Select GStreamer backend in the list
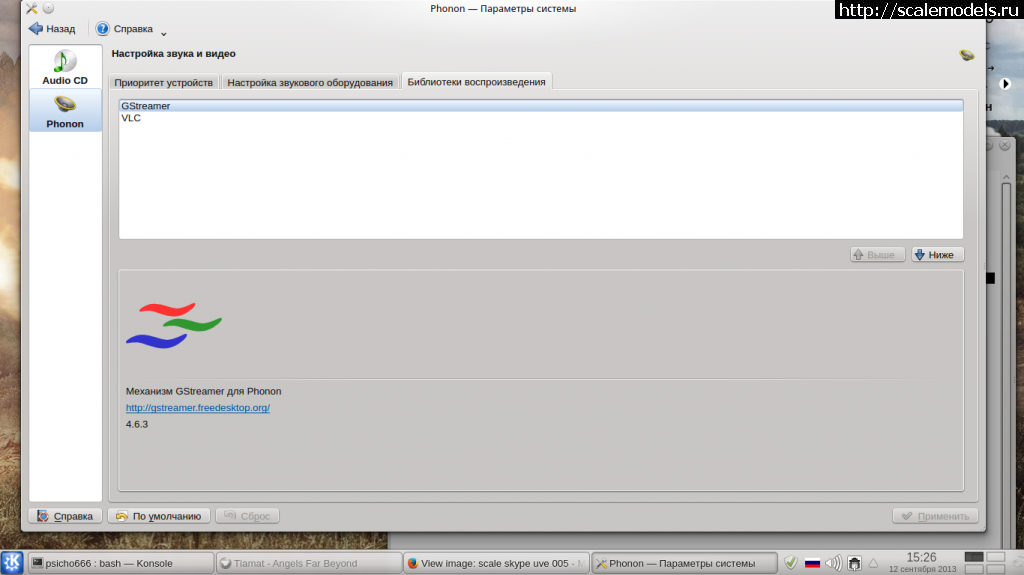1024x575 pixels. [x=541, y=106]
